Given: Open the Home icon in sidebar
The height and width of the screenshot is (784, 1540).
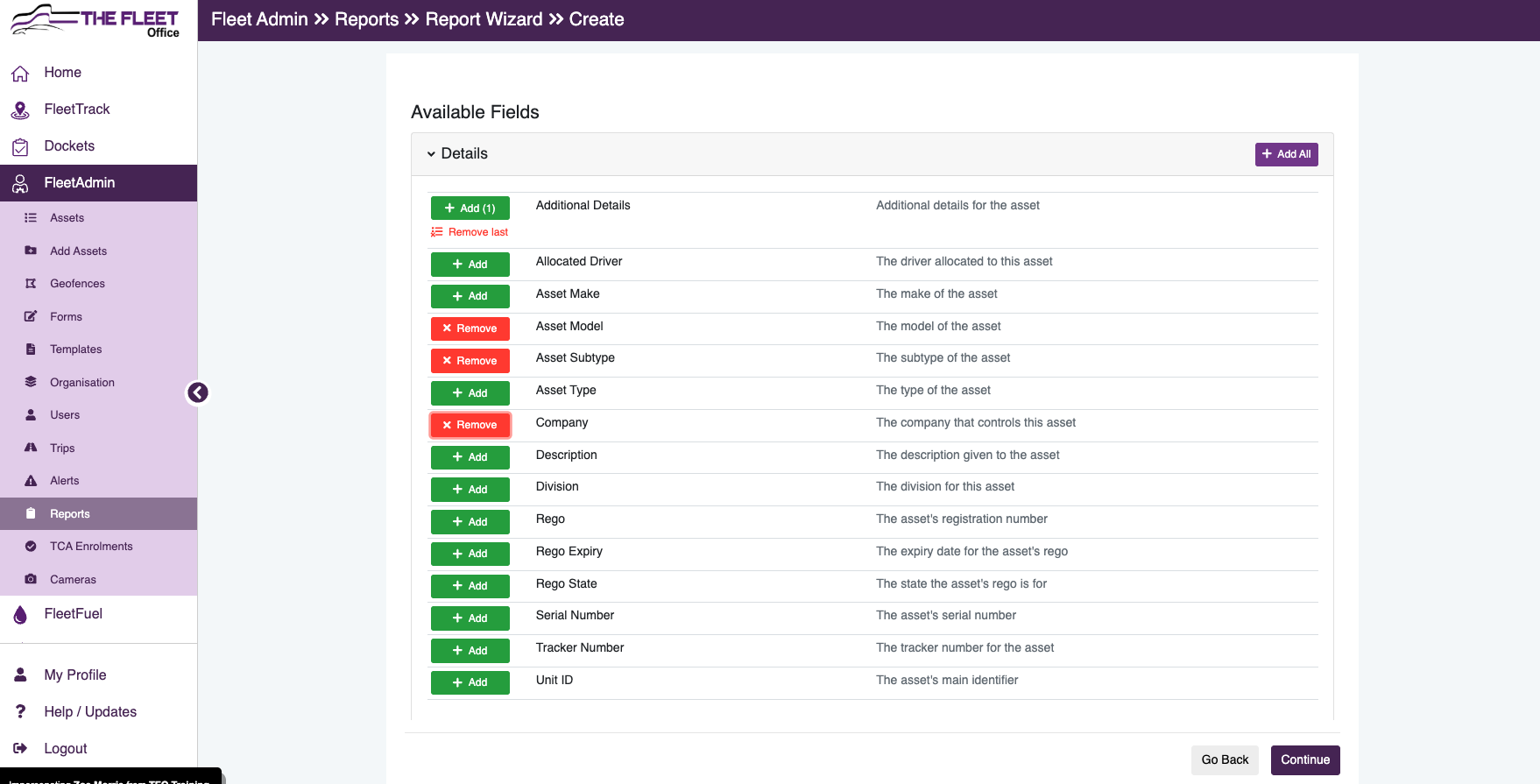Looking at the screenshot, I should coord(20,73).
